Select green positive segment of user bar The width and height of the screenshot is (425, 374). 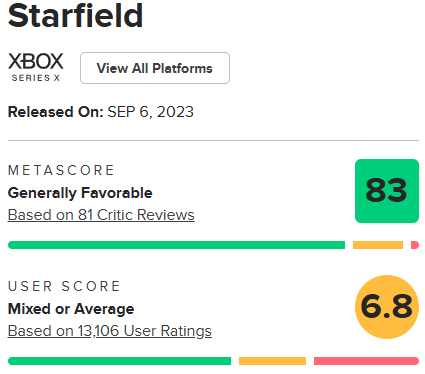coord(119,361)
